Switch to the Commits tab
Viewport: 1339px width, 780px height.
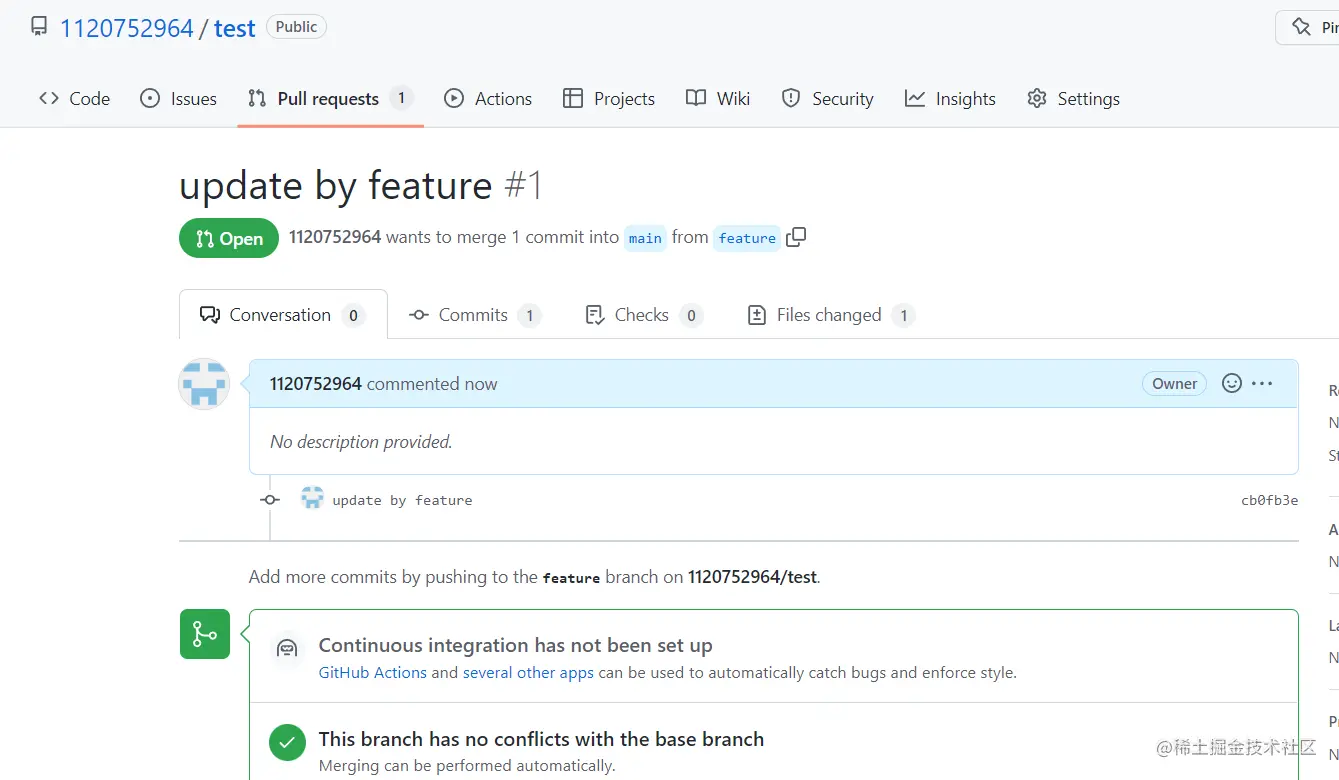click(474, 315)
